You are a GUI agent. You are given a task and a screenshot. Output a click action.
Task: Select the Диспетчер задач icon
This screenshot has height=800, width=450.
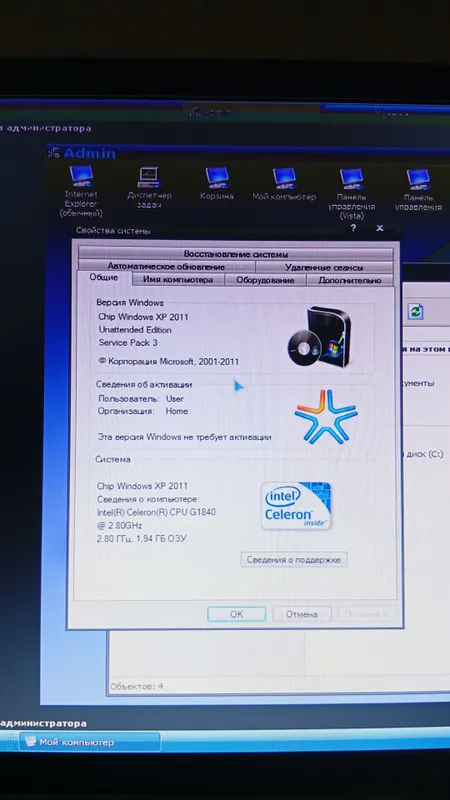point(149,187)
